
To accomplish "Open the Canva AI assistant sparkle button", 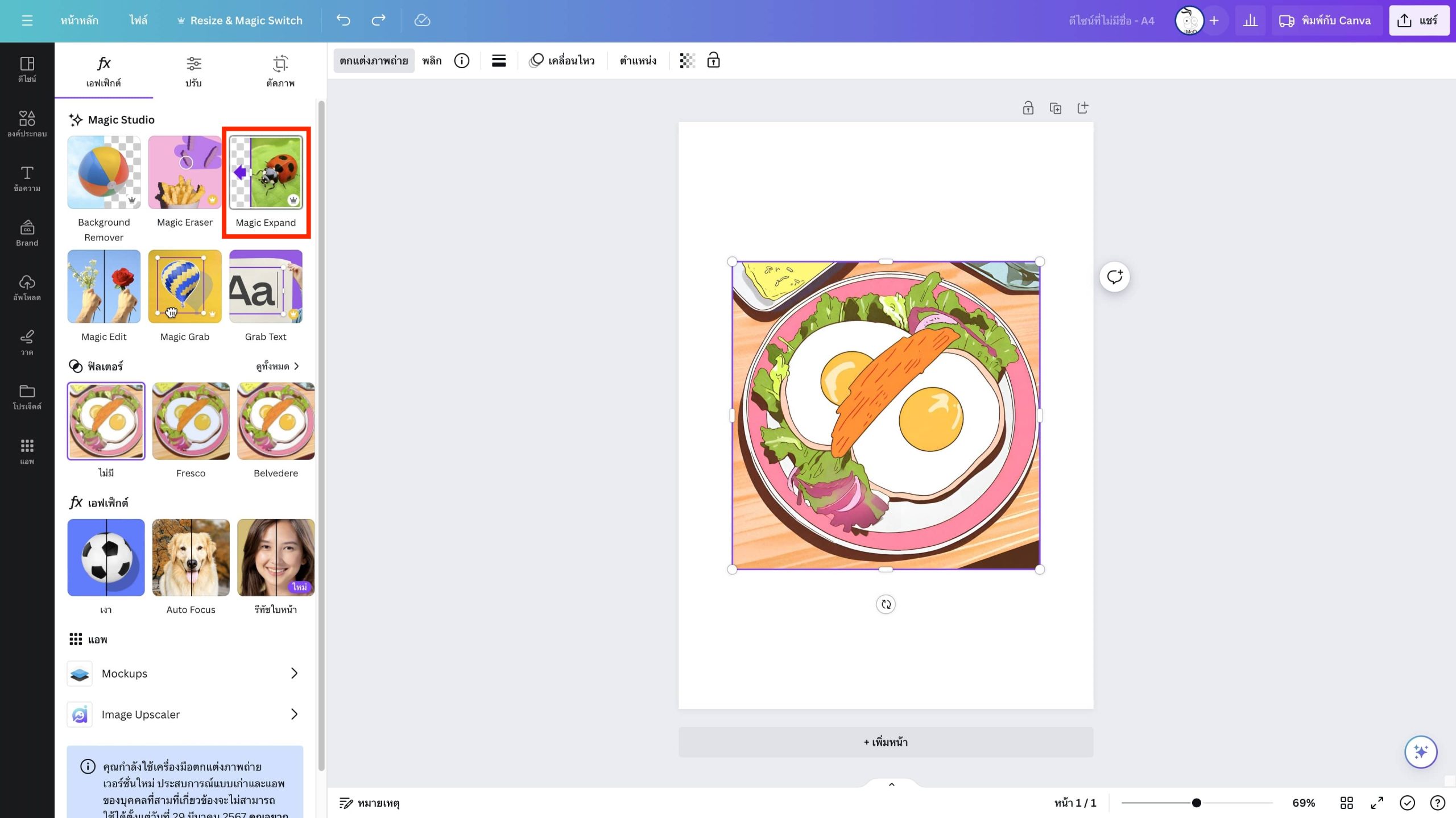I will coord(1420,751).
